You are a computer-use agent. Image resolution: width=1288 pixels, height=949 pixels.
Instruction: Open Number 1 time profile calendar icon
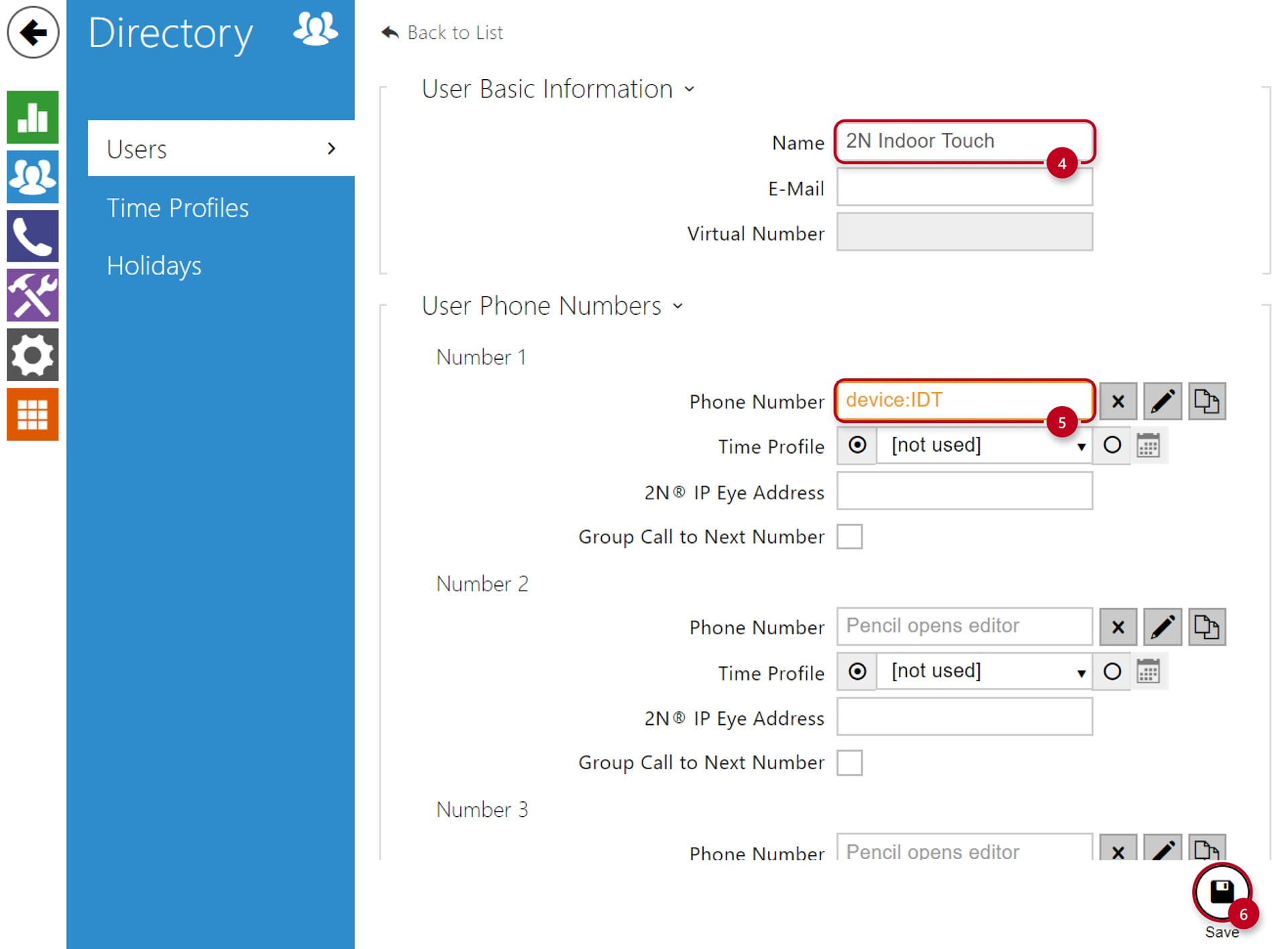coord(1148,445)
